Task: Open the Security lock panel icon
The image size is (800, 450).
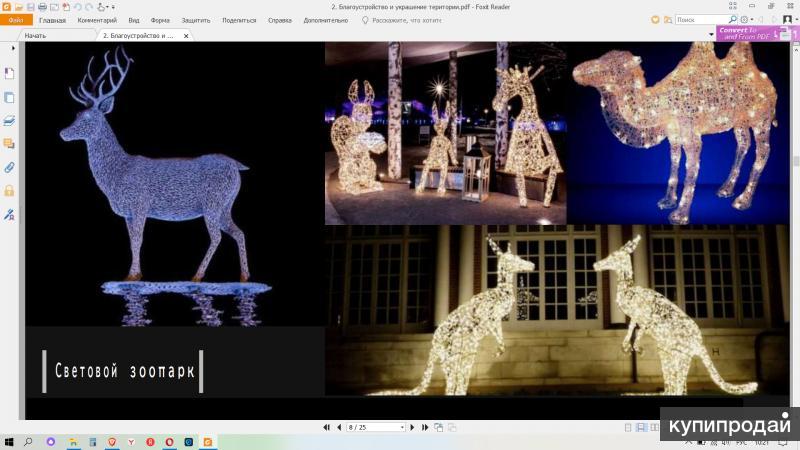Action: click(9, 191)
